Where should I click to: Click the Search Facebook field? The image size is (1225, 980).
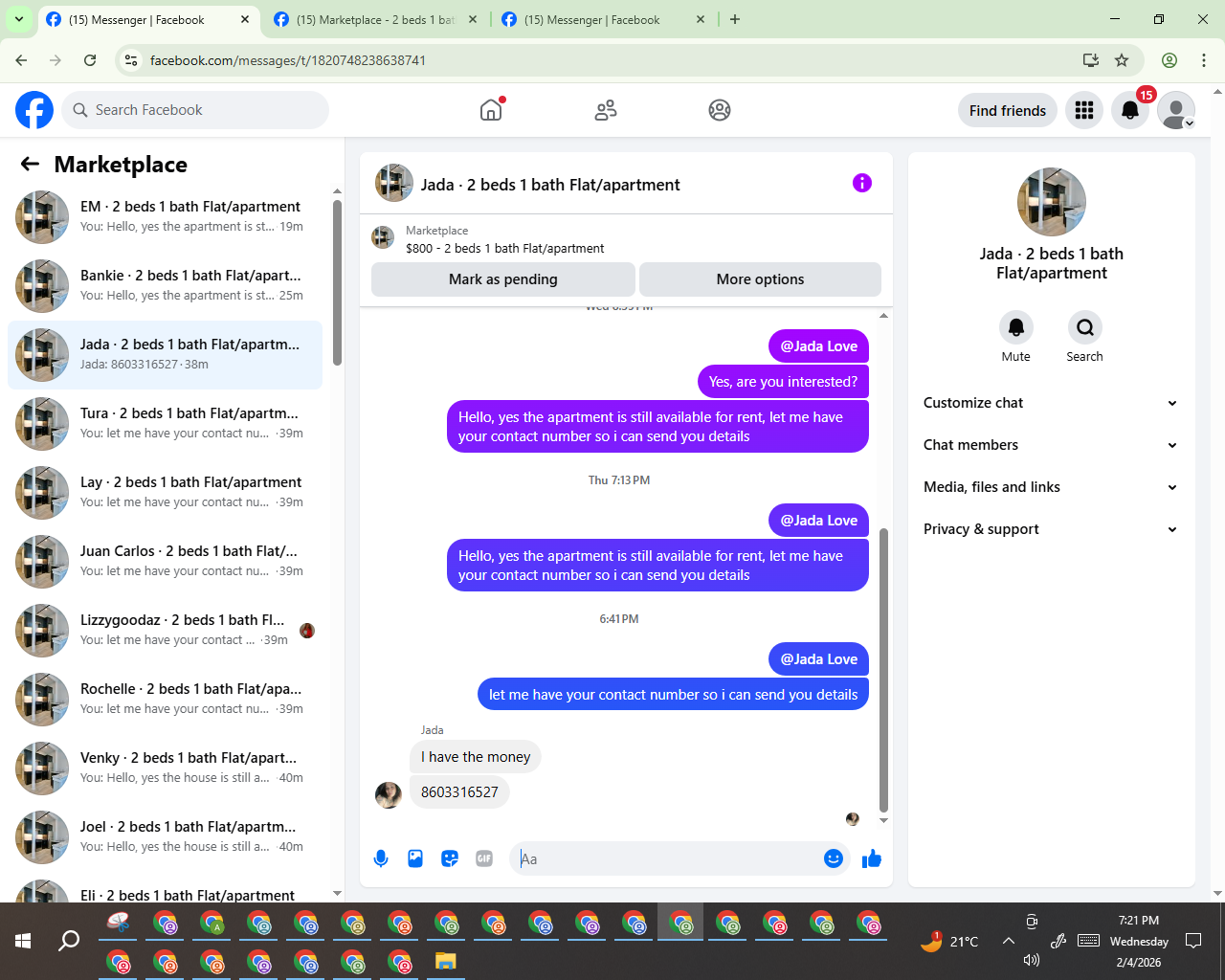point(195,110)
